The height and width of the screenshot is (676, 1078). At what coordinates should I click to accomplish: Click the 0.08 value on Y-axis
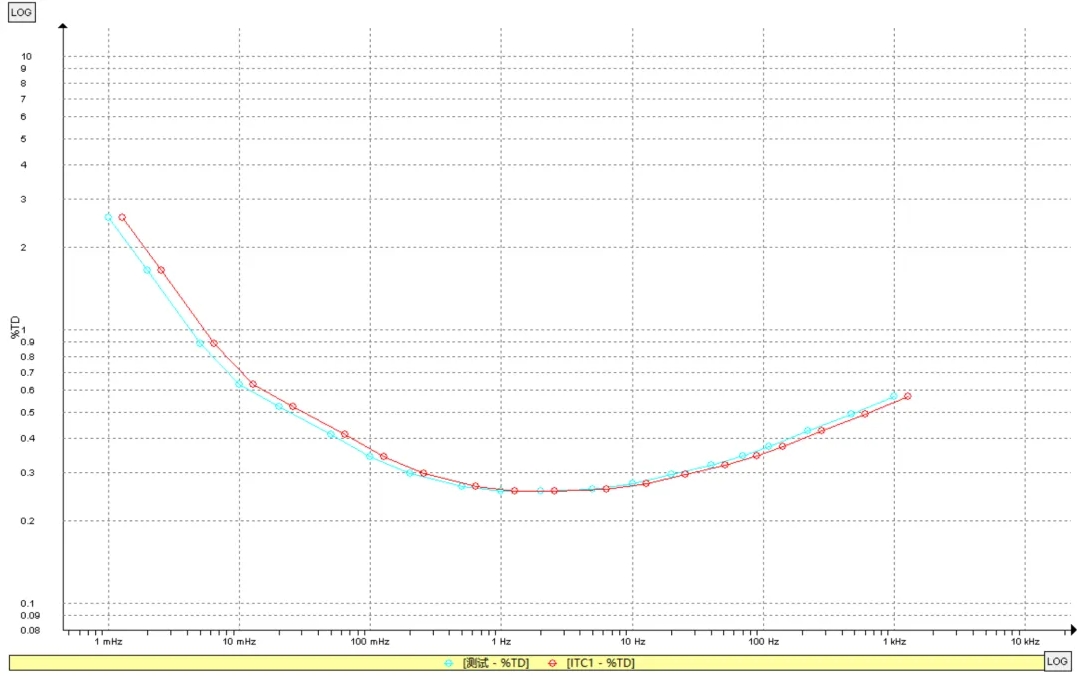(x=30, y=630)
